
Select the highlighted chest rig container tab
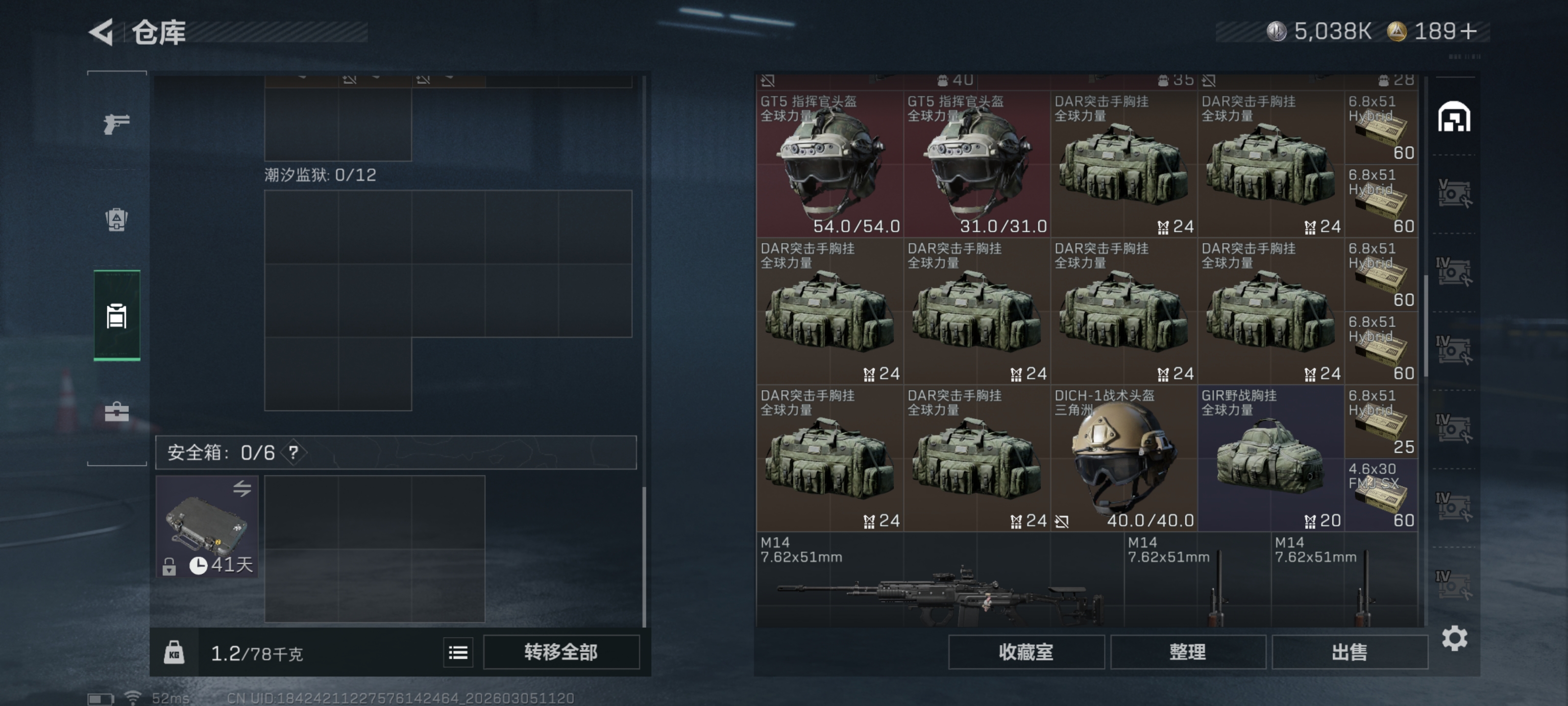tap(116, 316)
